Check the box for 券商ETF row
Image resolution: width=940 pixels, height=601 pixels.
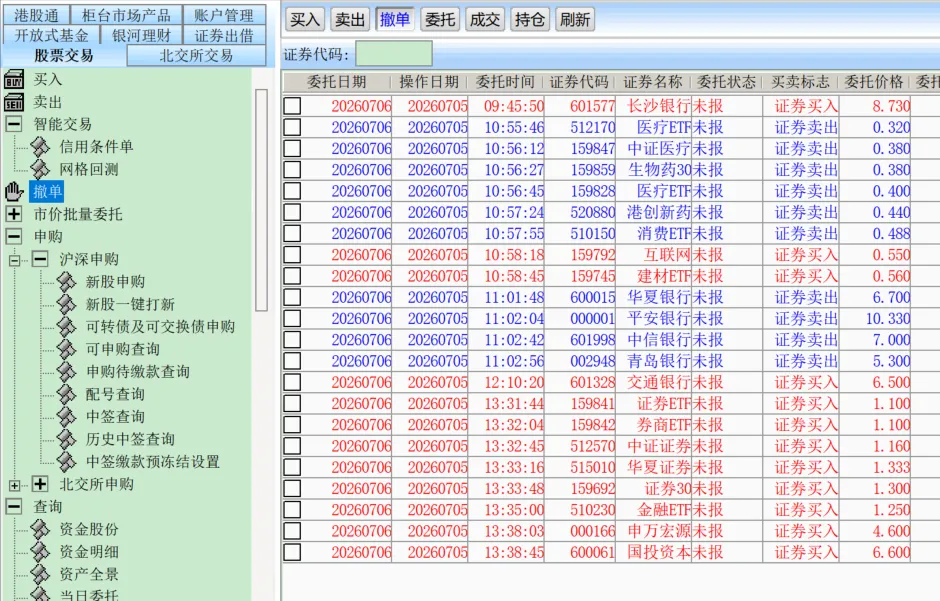tap(293, 425)
